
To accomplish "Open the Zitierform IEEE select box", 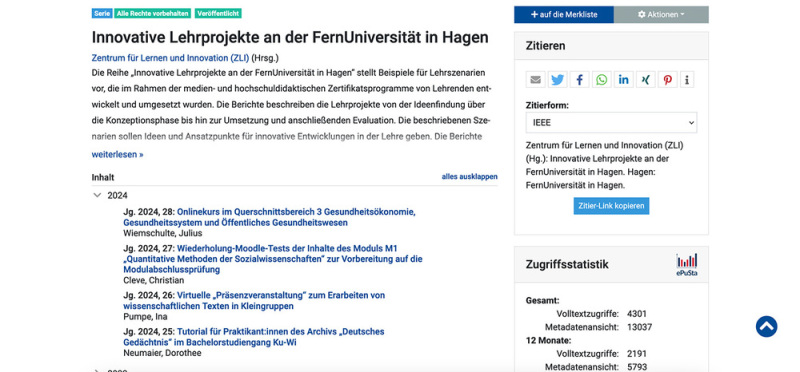I will pos(611,122).
